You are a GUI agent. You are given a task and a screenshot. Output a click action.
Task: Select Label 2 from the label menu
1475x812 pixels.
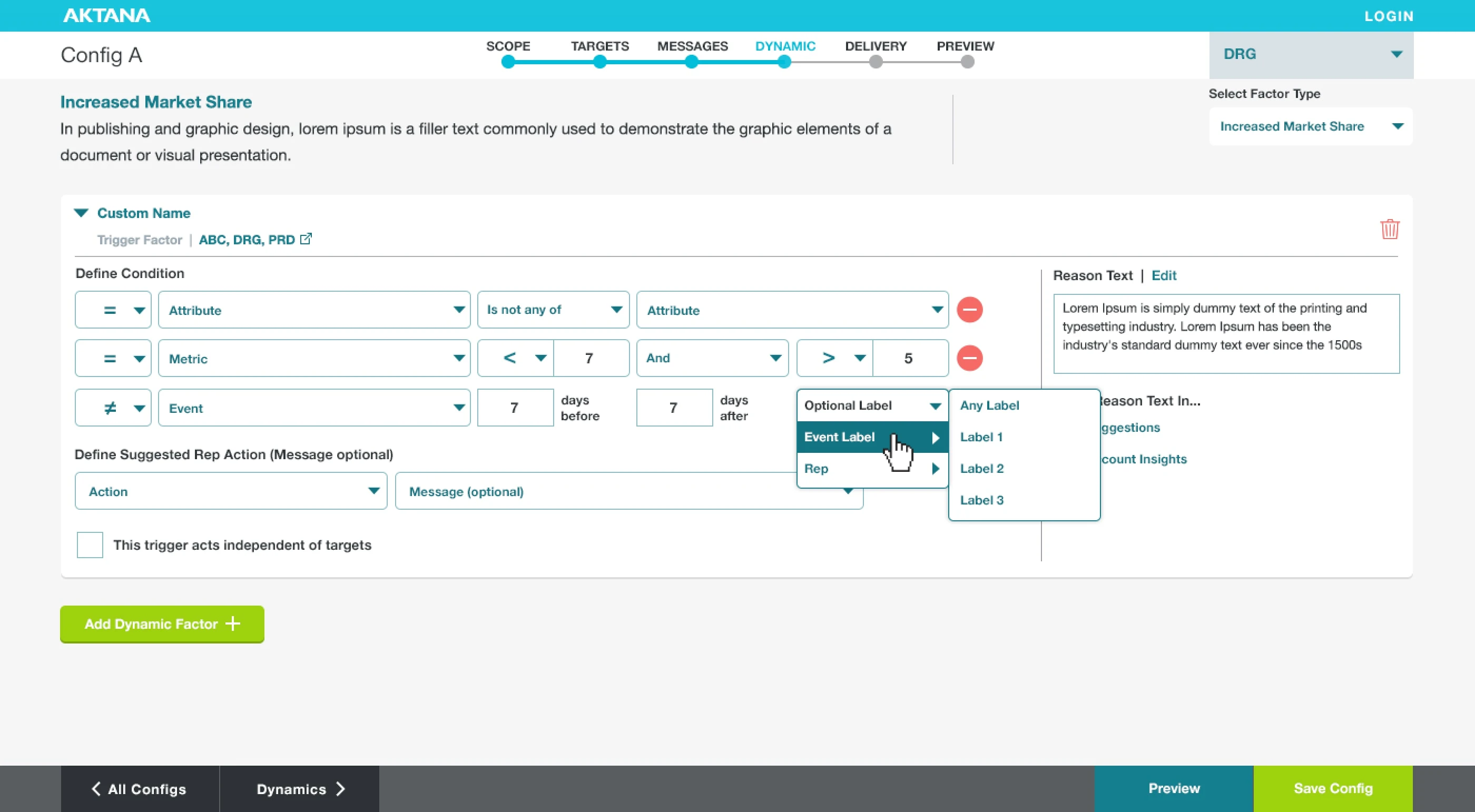pyautogui.click(x=981, y=468)
